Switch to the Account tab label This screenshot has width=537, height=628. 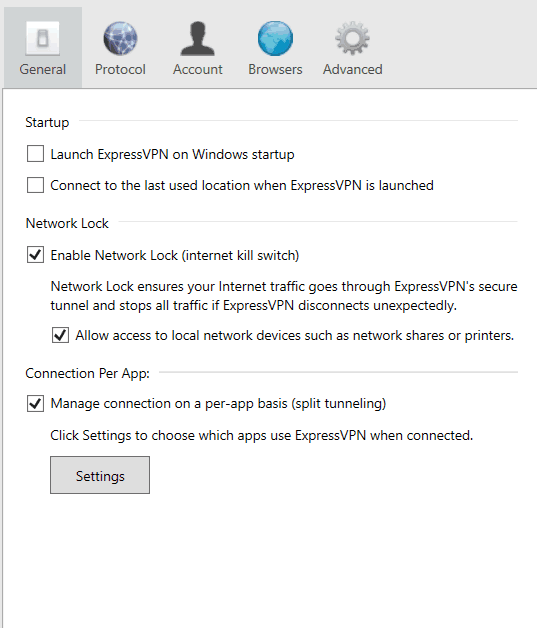197,69
